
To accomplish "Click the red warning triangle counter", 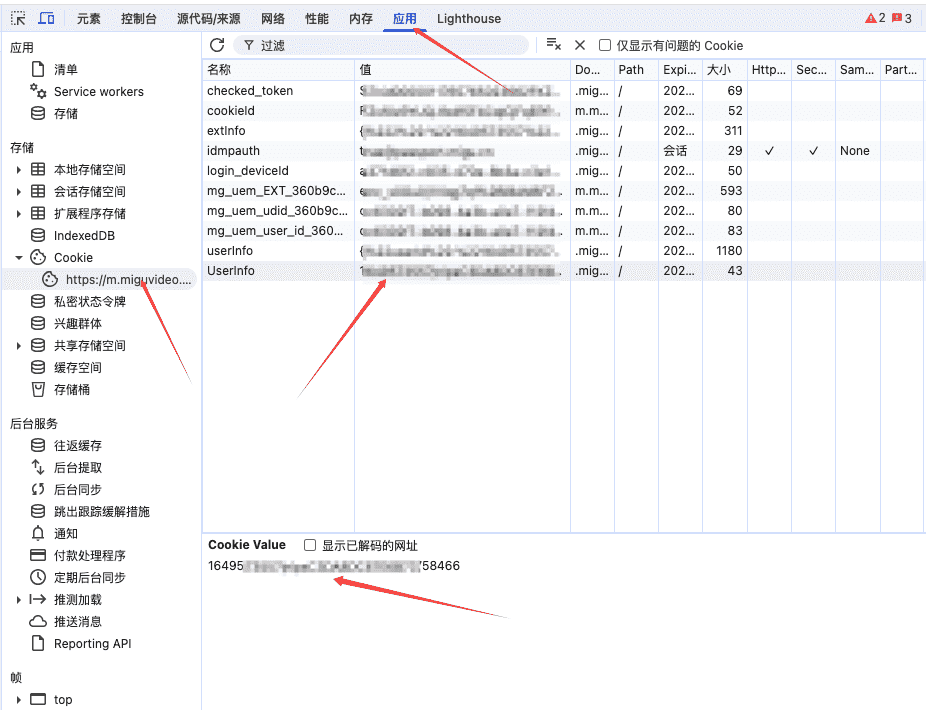I will coord(875,19).
